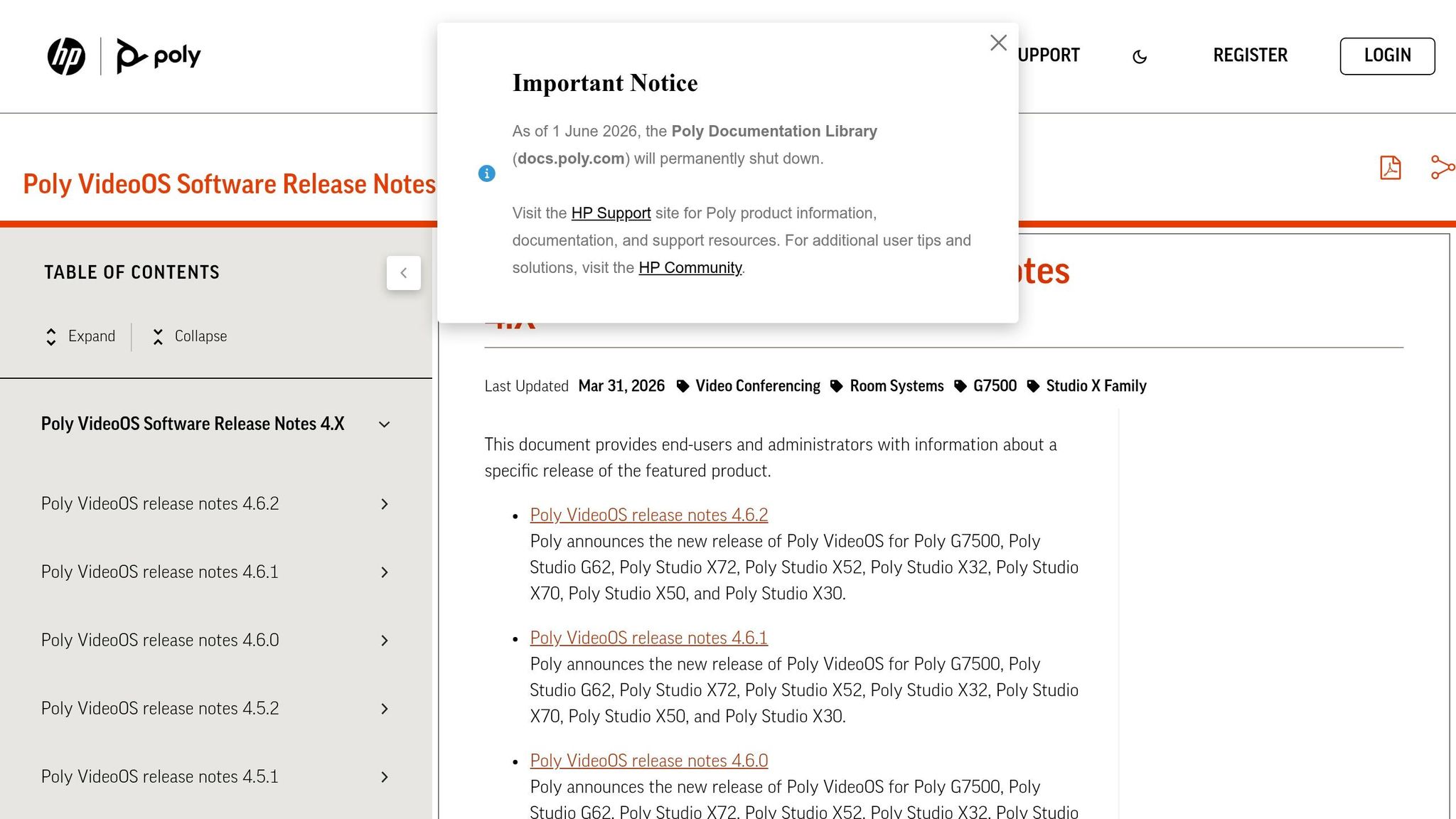Toggle dark mode moon icon
The width and height of the screenshot is (1456, 819).
point(1140,56)
